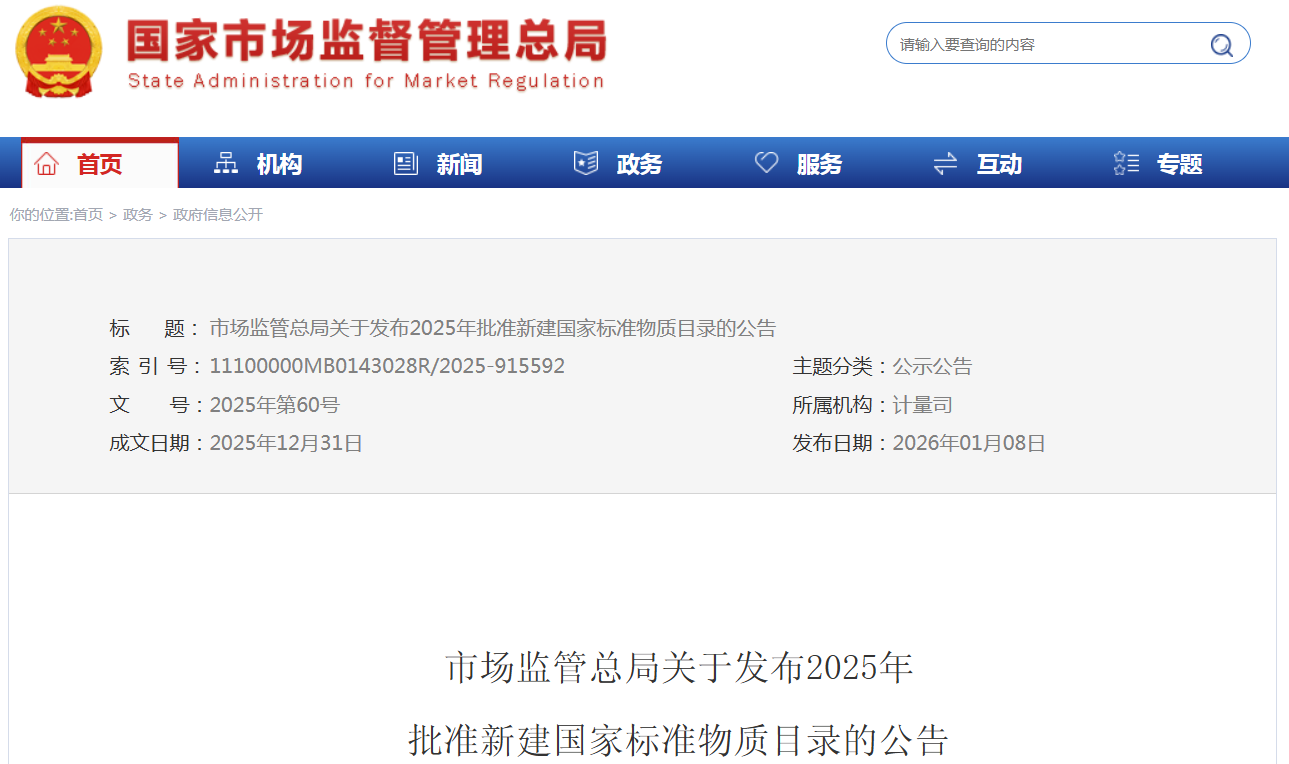
Task: Click the national emblem logo
Action: pyautogui.click(x=58, y=51)
